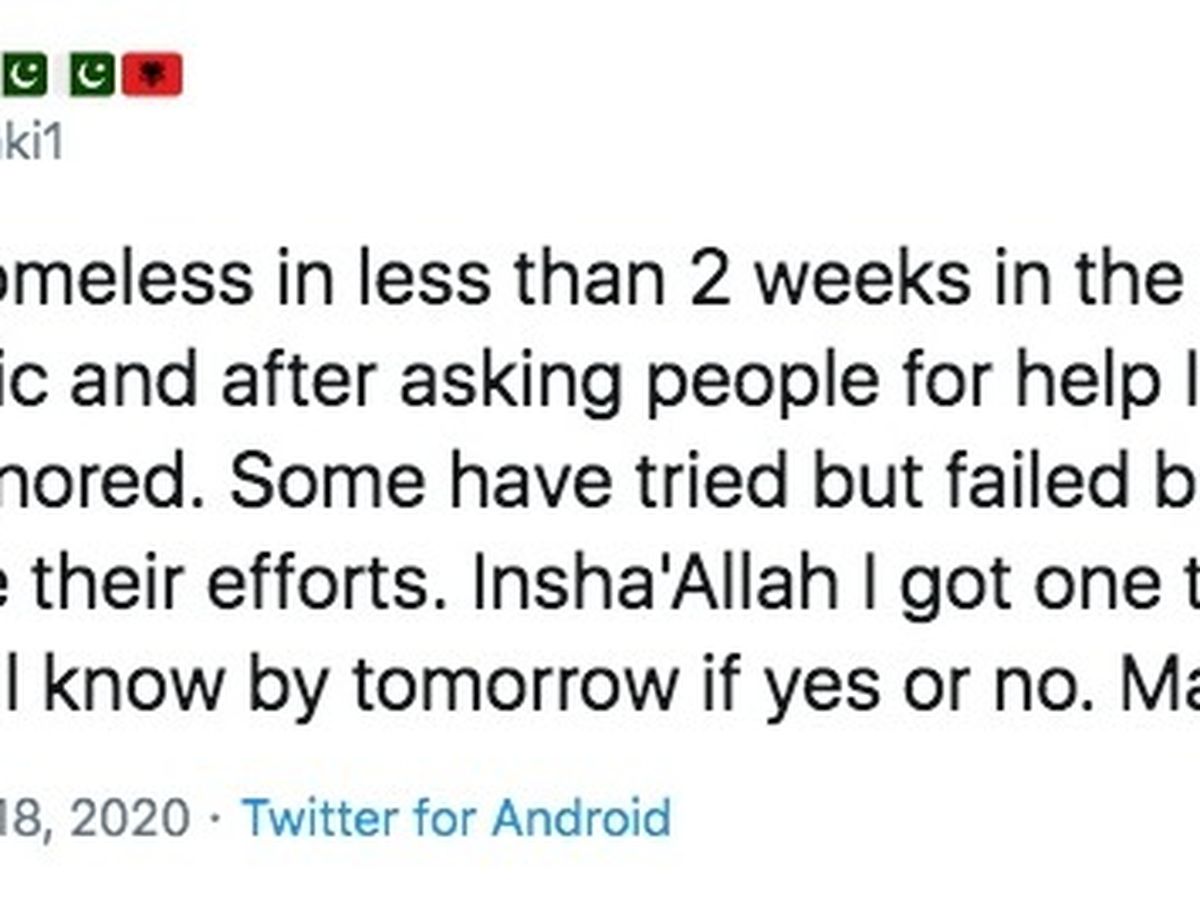Viewport: 1200px width, 900px height.
Task: Click the word "know" in the last tweet line
Action: click(x=119, y=683)
